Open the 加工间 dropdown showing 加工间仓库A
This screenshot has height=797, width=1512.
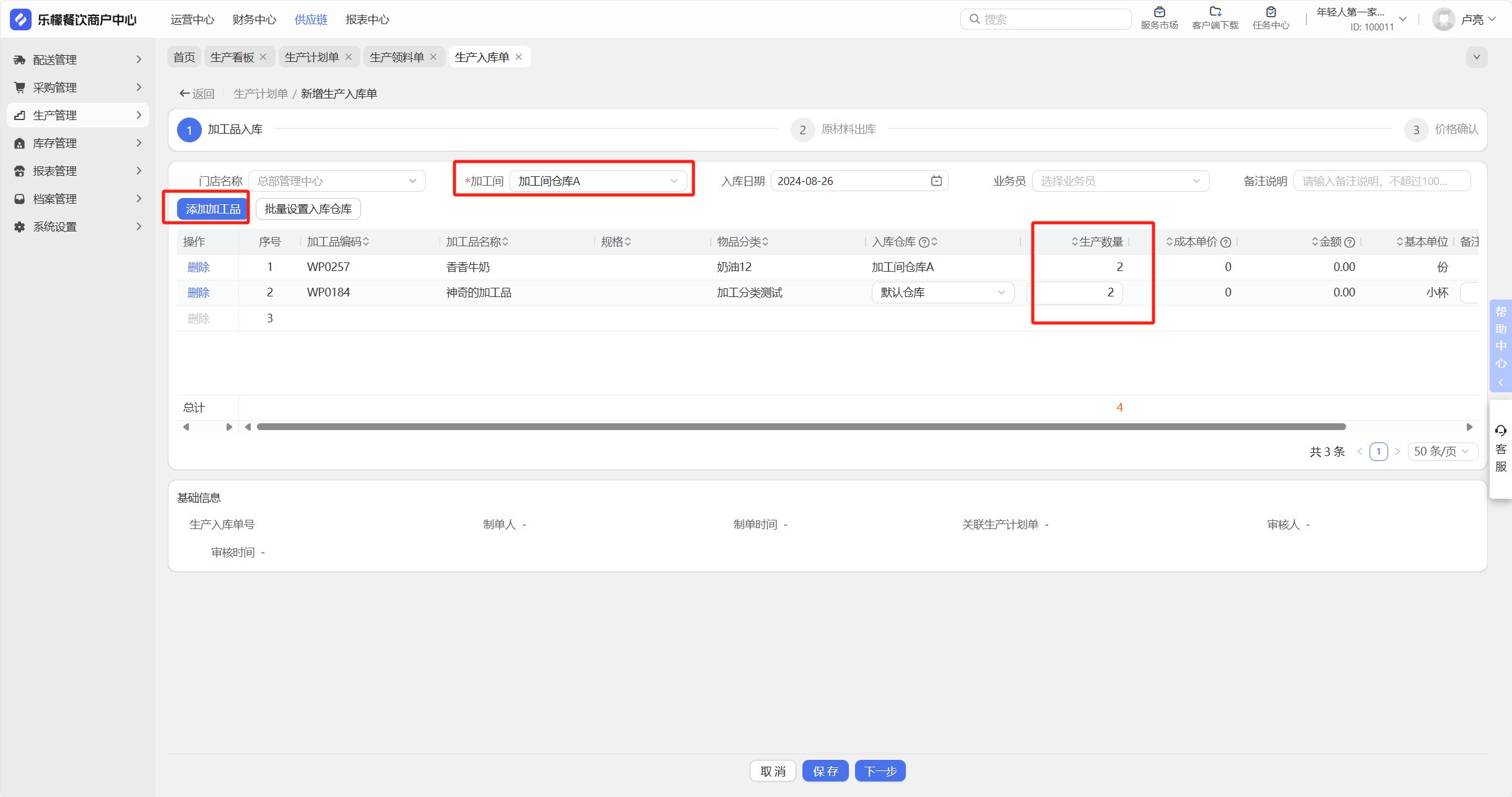pyautogui.click(x=597, y=181)
